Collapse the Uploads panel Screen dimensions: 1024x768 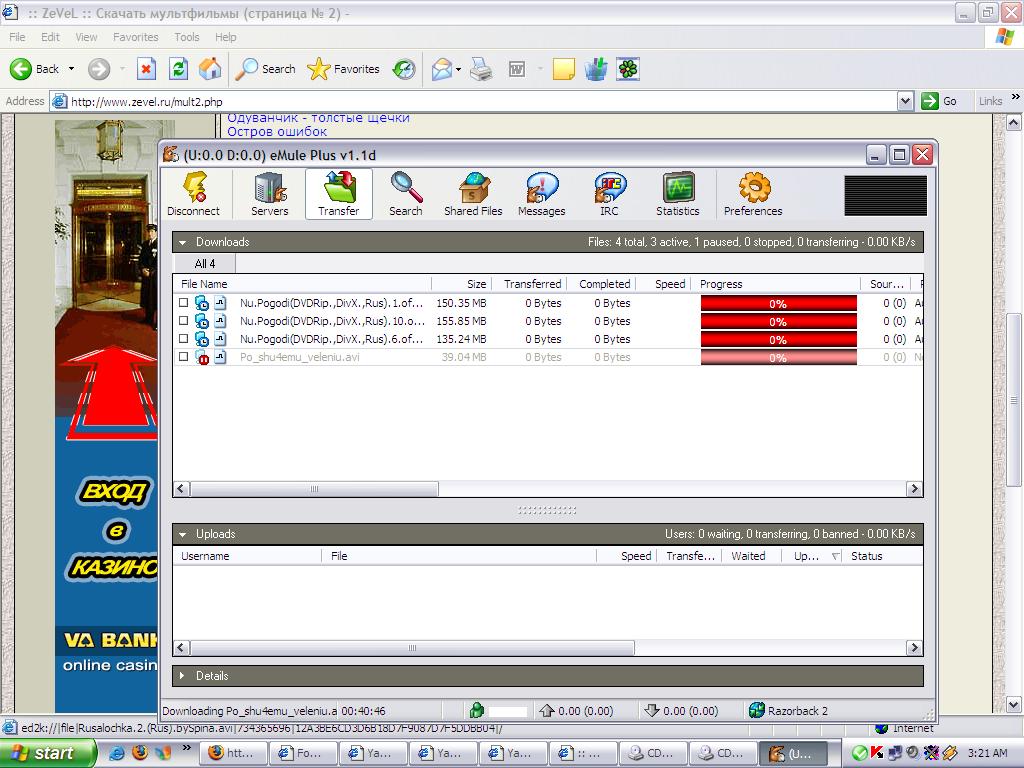[x=183, y=534]
